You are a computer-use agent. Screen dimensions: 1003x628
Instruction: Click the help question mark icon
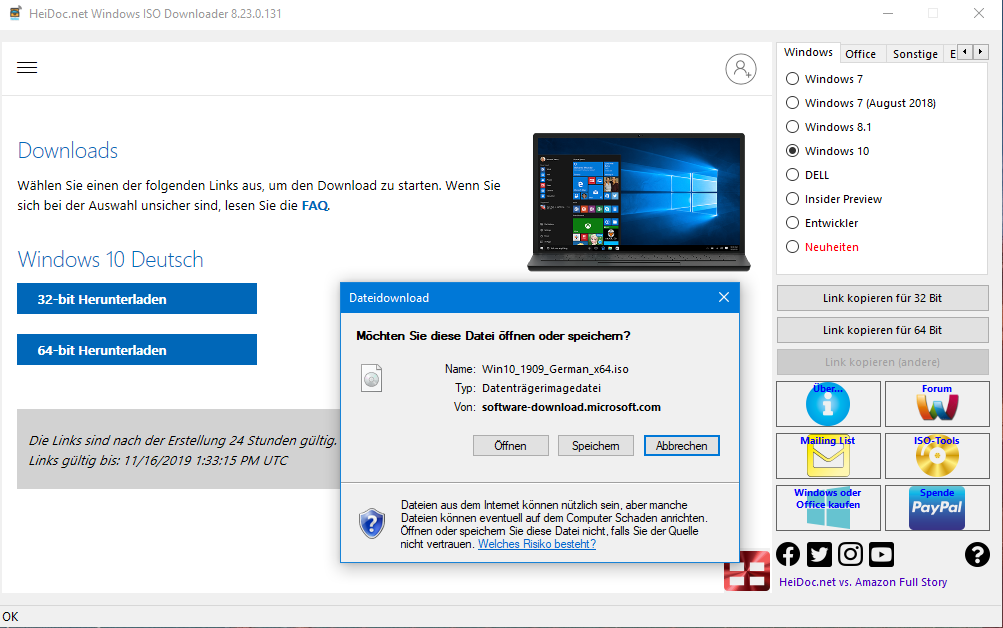977,554
